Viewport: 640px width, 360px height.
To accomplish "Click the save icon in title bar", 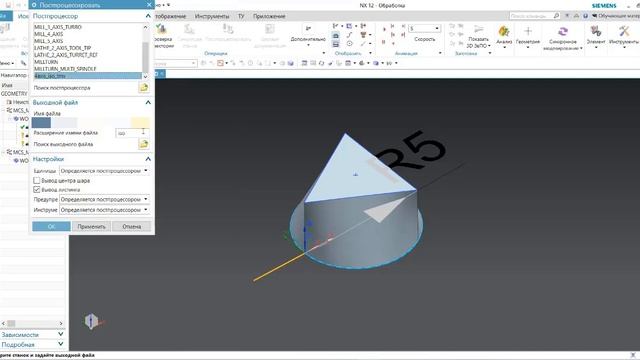I will [x=7, y=5].
